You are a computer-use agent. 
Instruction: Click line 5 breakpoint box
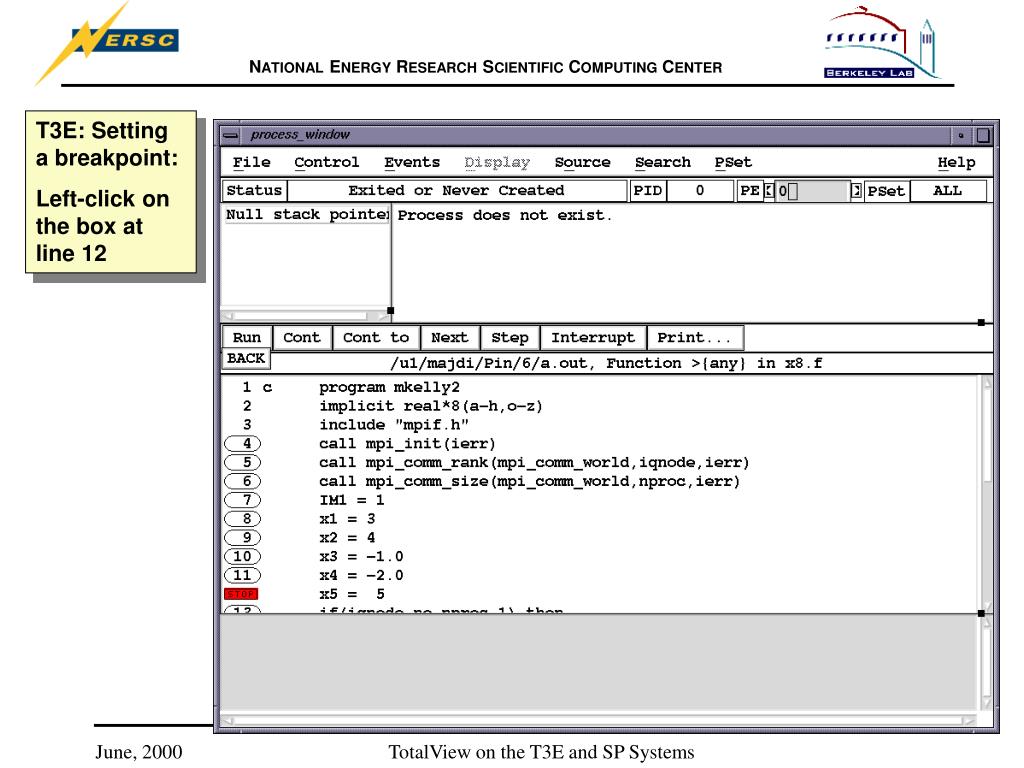click(x=245, y=462)
